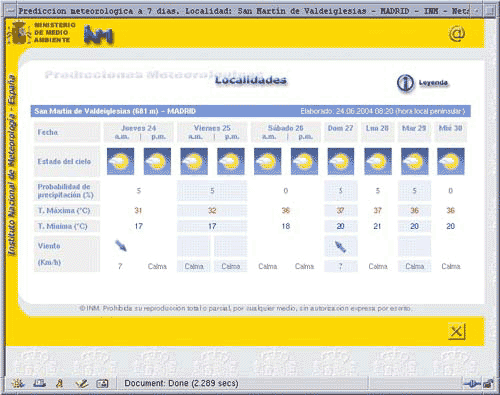The image size is (500, 395).
Task: Click the Elaborado 24.06.2004 timestamp text
Action: pyautogui.click(x=382, y=111)
